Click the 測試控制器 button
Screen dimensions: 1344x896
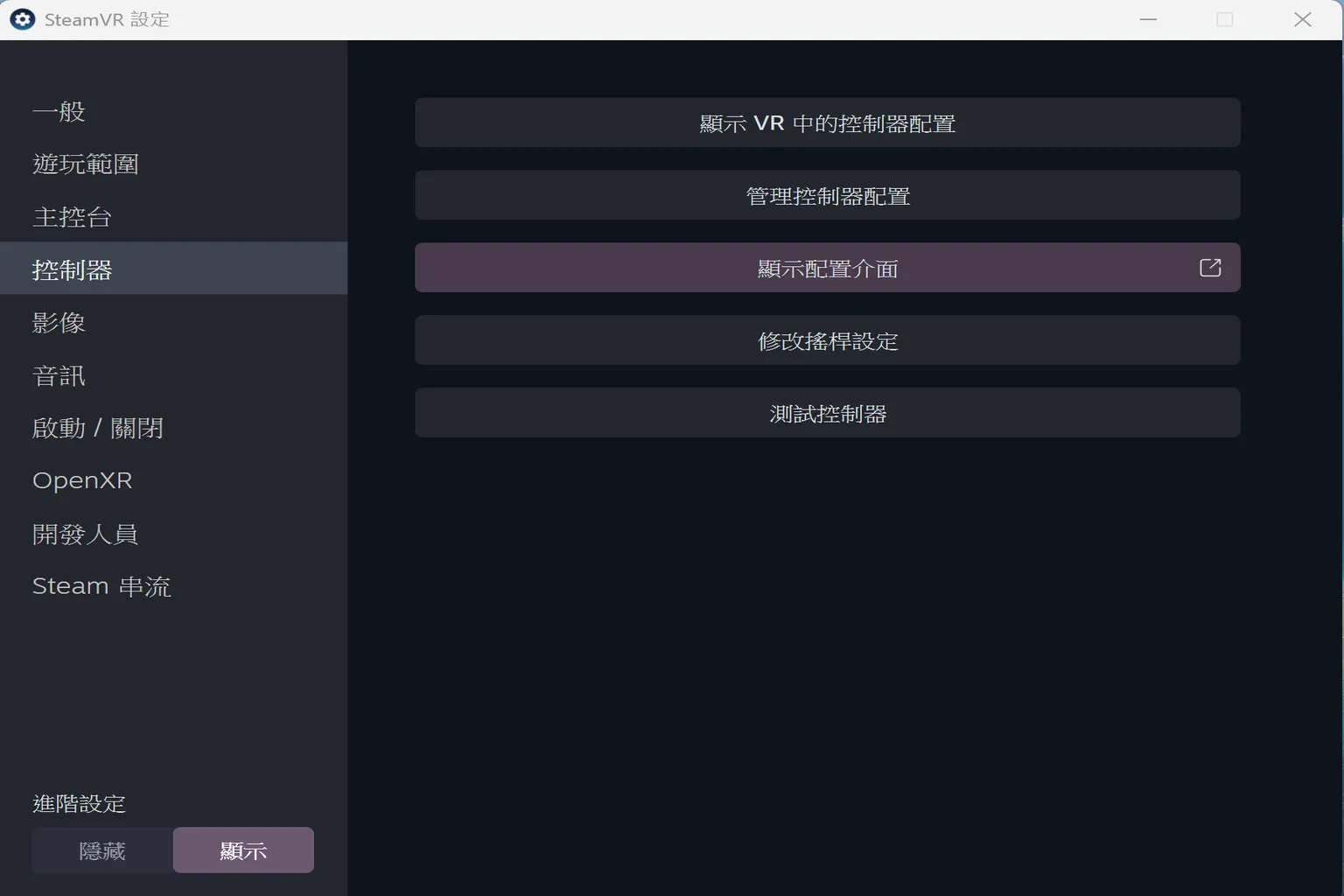pos(827,413)
